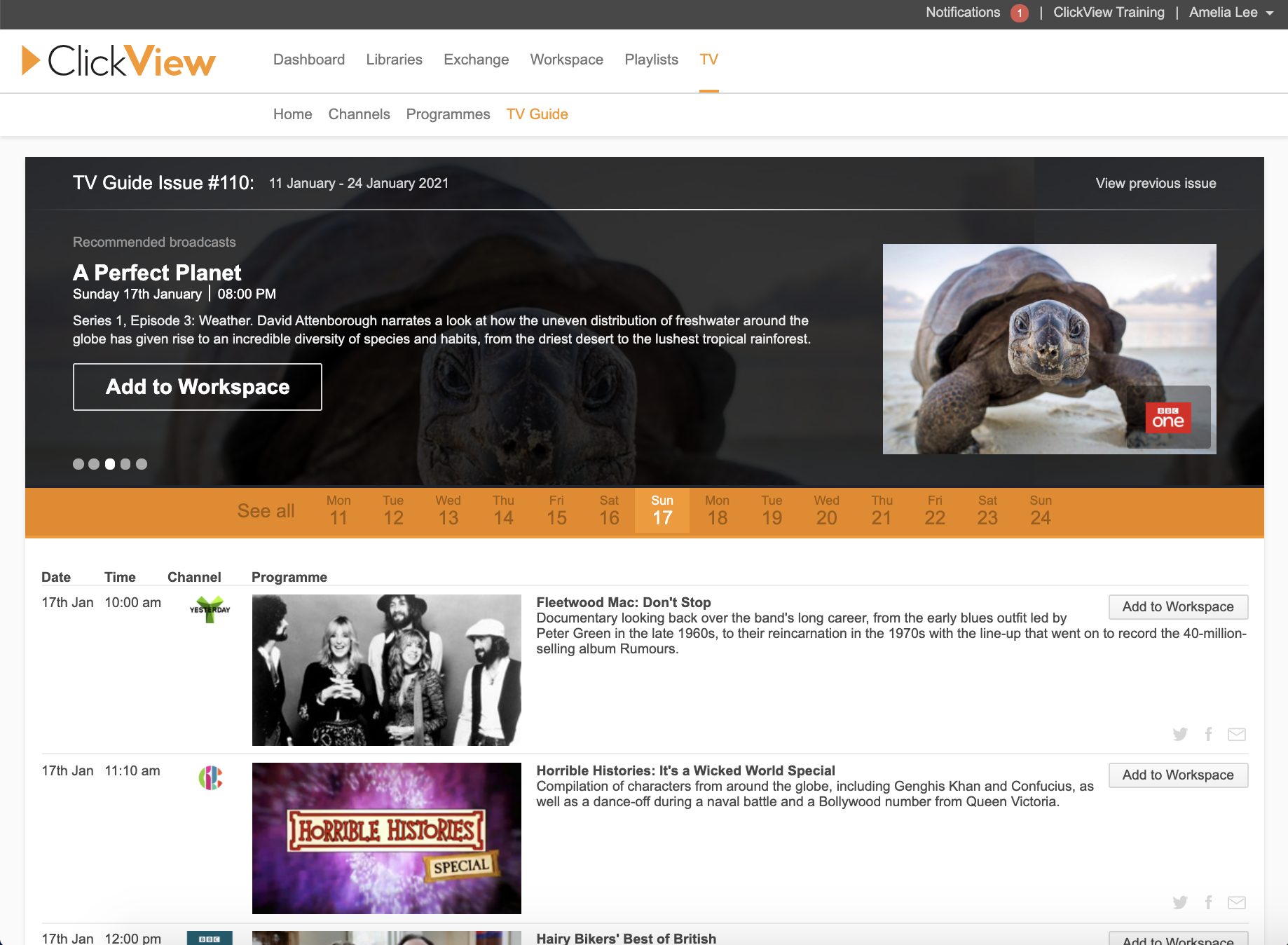Select the third carousel slide dot
The width and height of the screenshot is (1288, 945).
(x=110, y=464)
